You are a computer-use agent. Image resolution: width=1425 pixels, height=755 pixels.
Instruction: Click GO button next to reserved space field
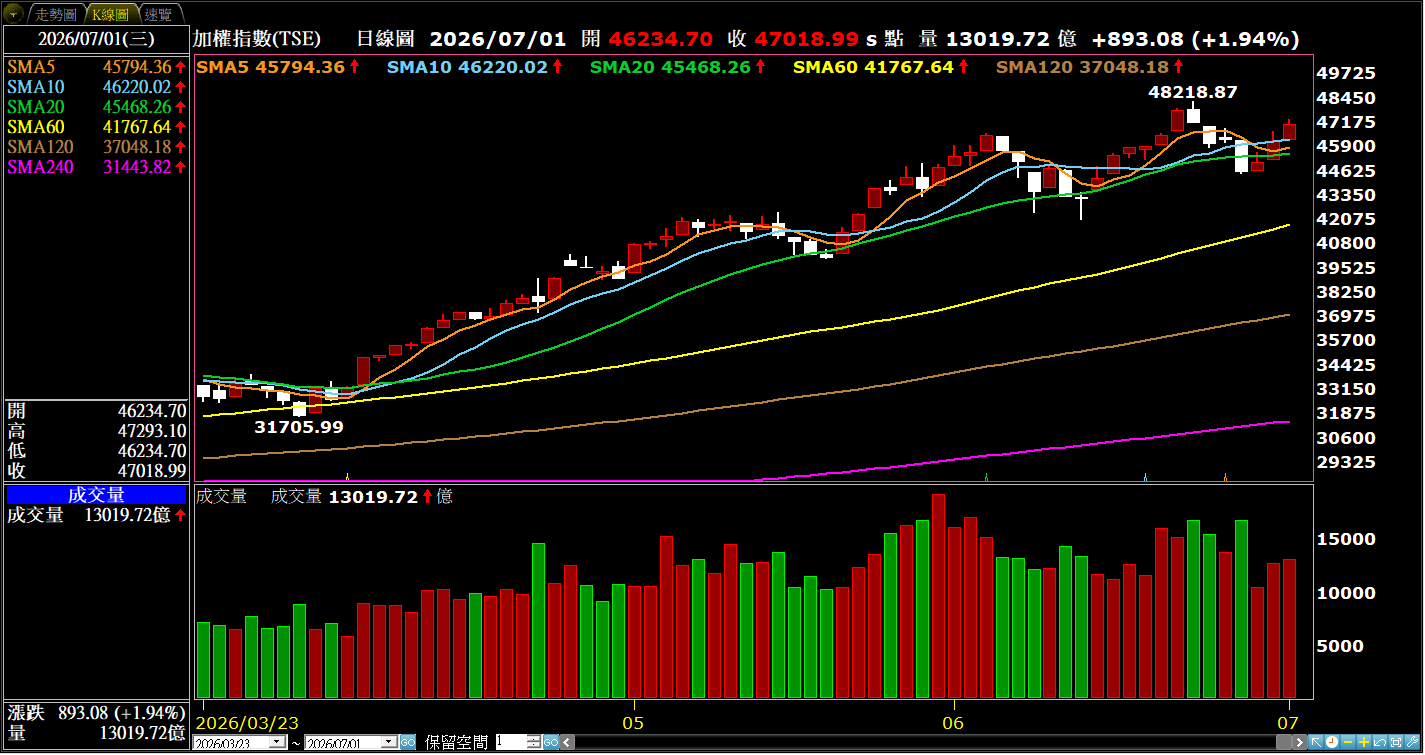551,742
